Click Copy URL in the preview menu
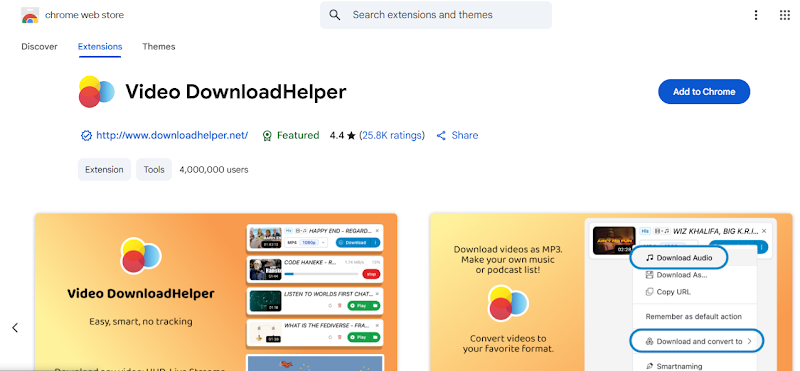The image size is (800, 371). pyautogui.click(x=668, y=292)
